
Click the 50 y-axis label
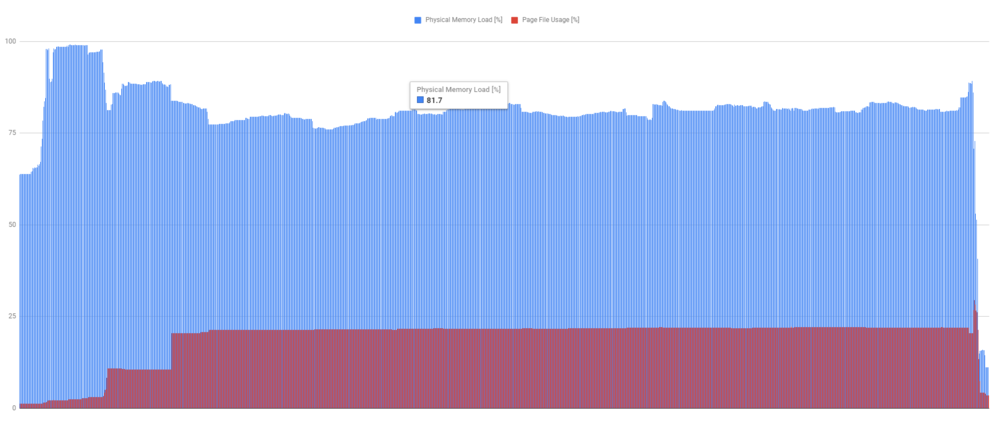(11, 225)
